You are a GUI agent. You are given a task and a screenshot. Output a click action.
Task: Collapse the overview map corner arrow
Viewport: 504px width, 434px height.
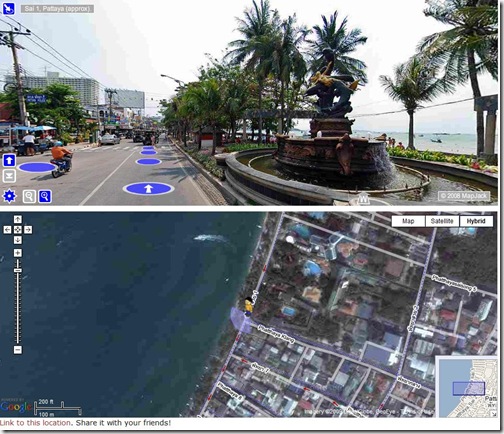tap(494, 414)
